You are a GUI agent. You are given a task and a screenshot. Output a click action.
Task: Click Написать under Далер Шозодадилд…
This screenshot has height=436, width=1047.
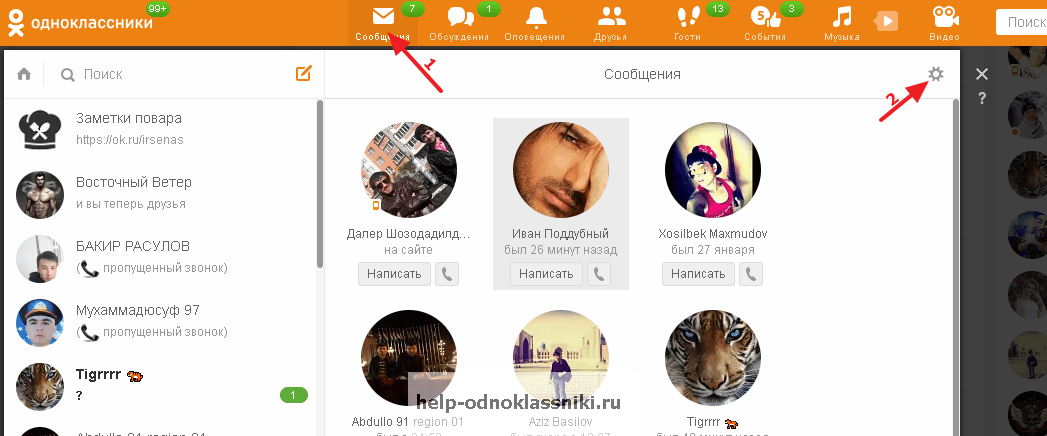pos(394,274)
